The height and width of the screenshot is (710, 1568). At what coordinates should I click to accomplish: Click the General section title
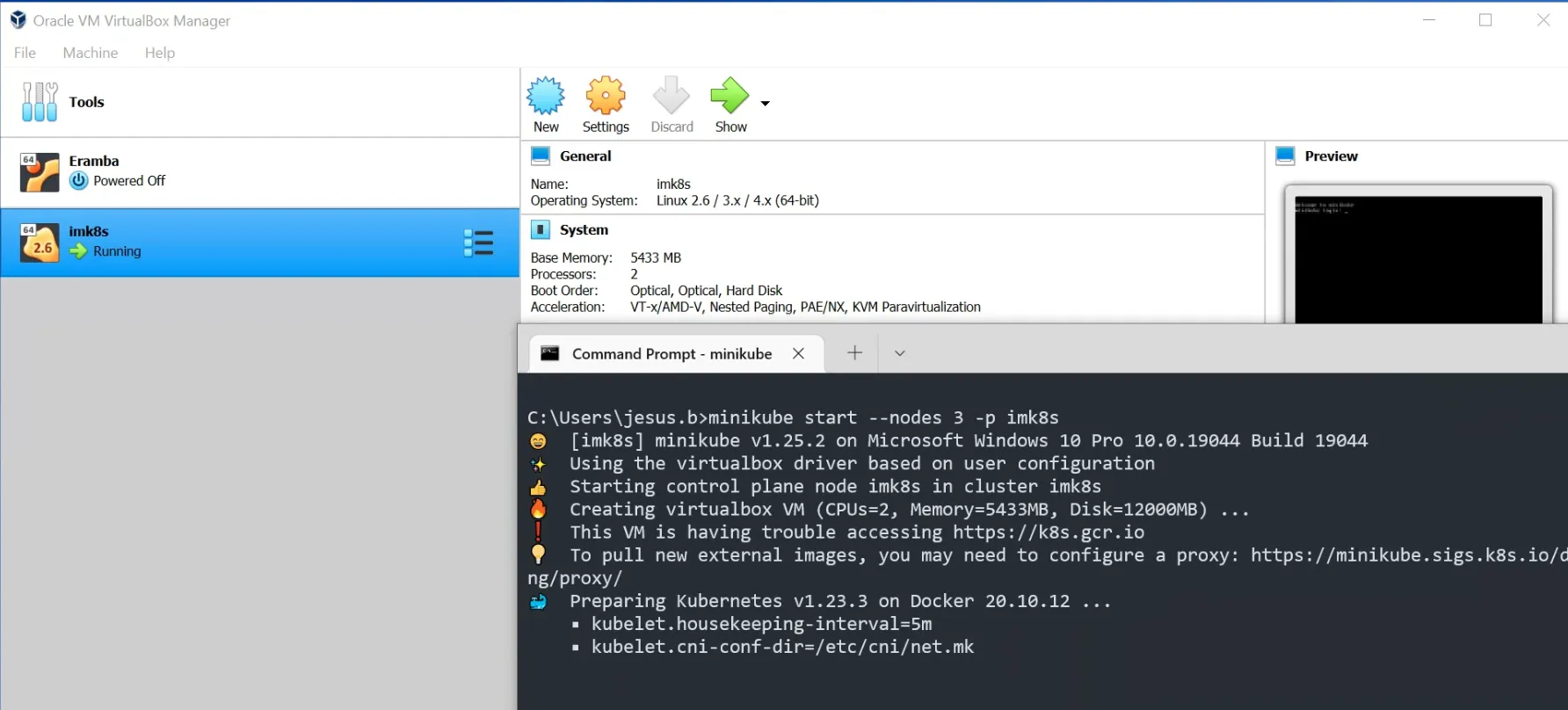point(585,156)
